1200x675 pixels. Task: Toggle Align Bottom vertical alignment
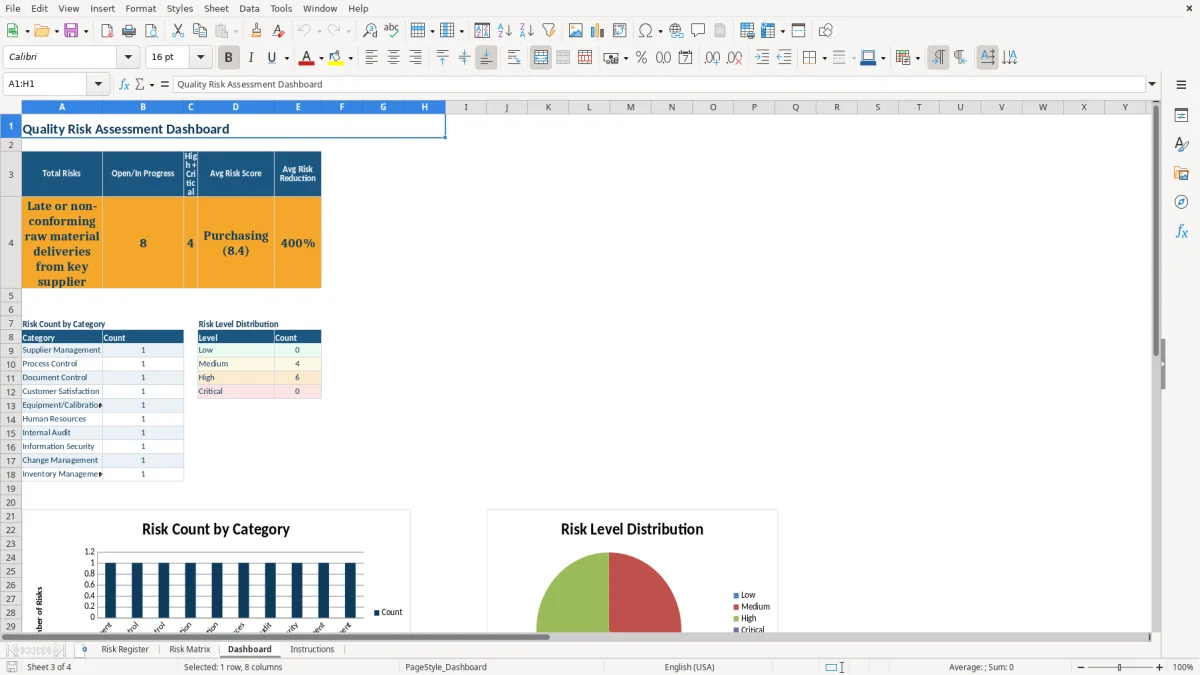tap(486, 58)
